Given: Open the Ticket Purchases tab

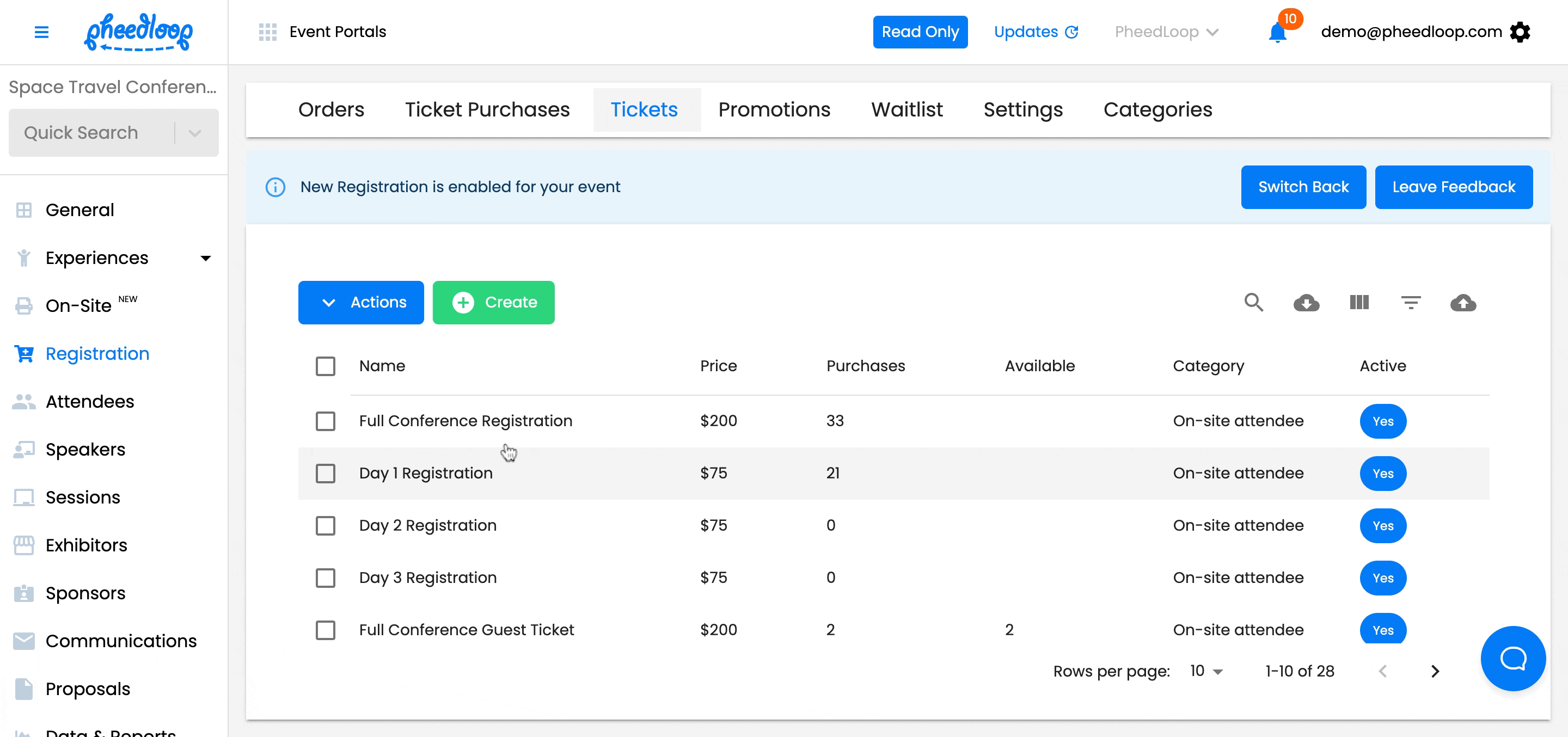Looking at the screenshot, I should 487,109.
